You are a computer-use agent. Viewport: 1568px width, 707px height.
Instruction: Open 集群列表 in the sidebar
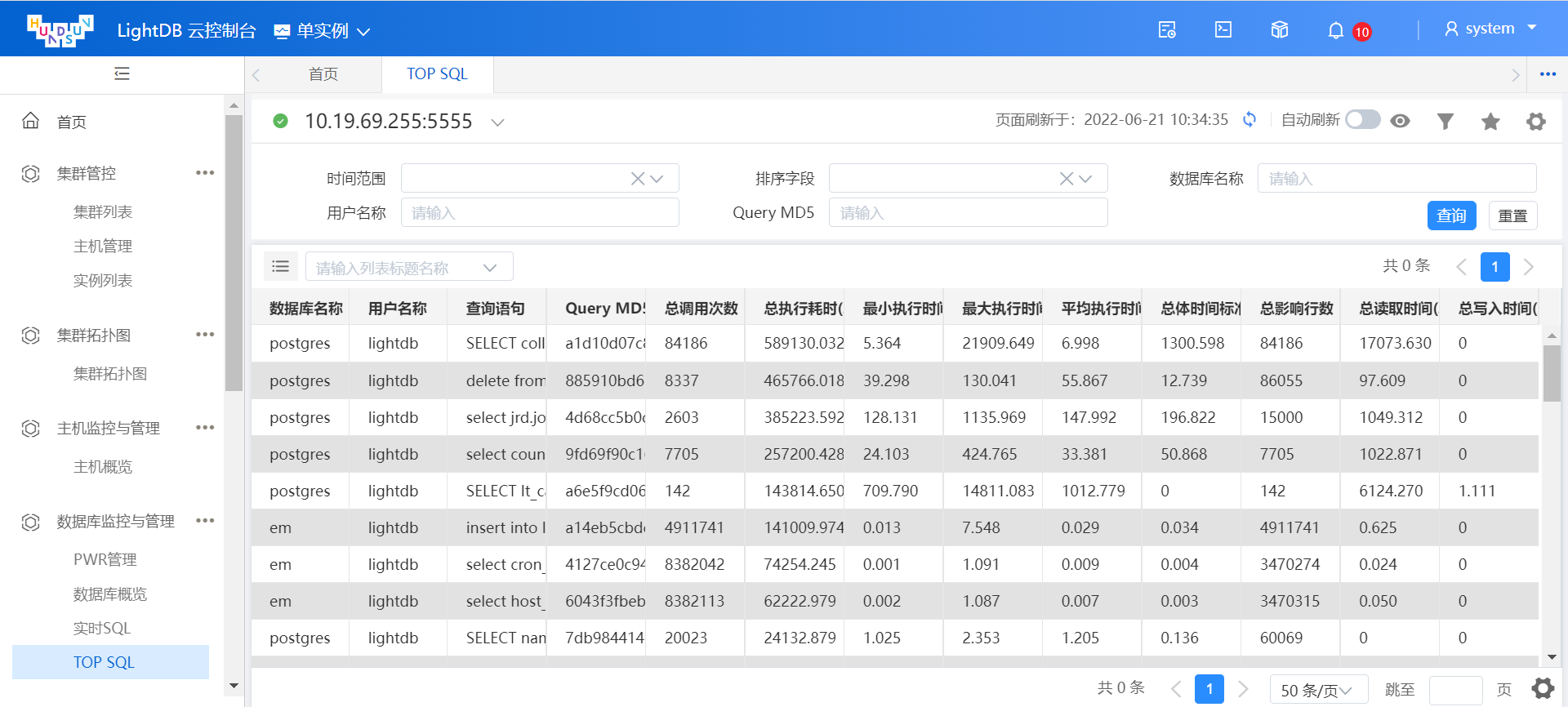[103, 211]
